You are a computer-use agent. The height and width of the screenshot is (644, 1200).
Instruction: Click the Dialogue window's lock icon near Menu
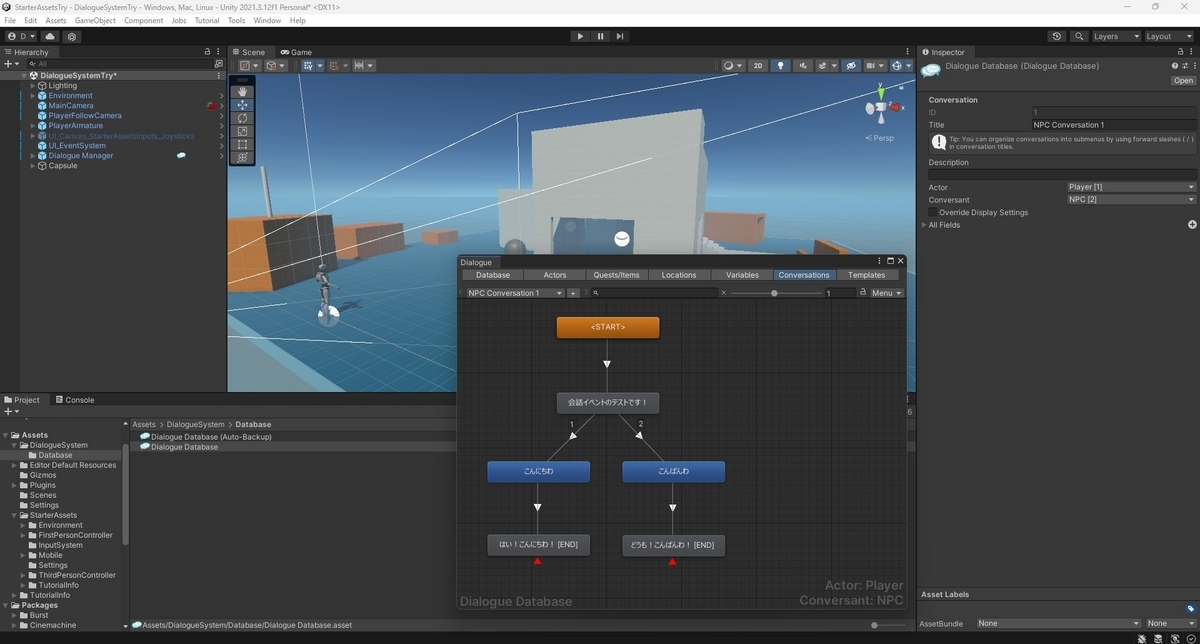pos(861,292)
